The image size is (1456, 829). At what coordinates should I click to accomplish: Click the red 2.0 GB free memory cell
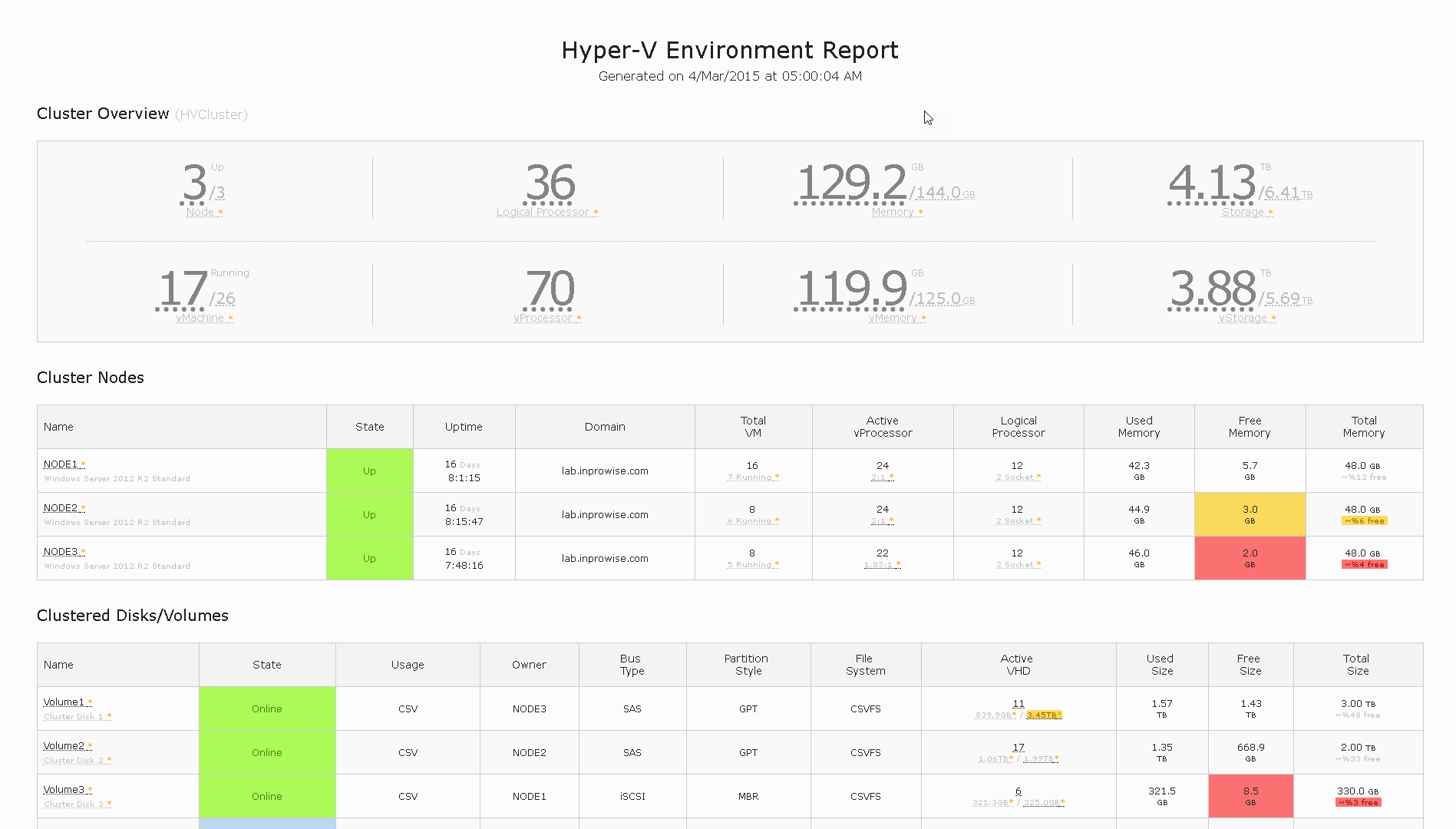1250,558
